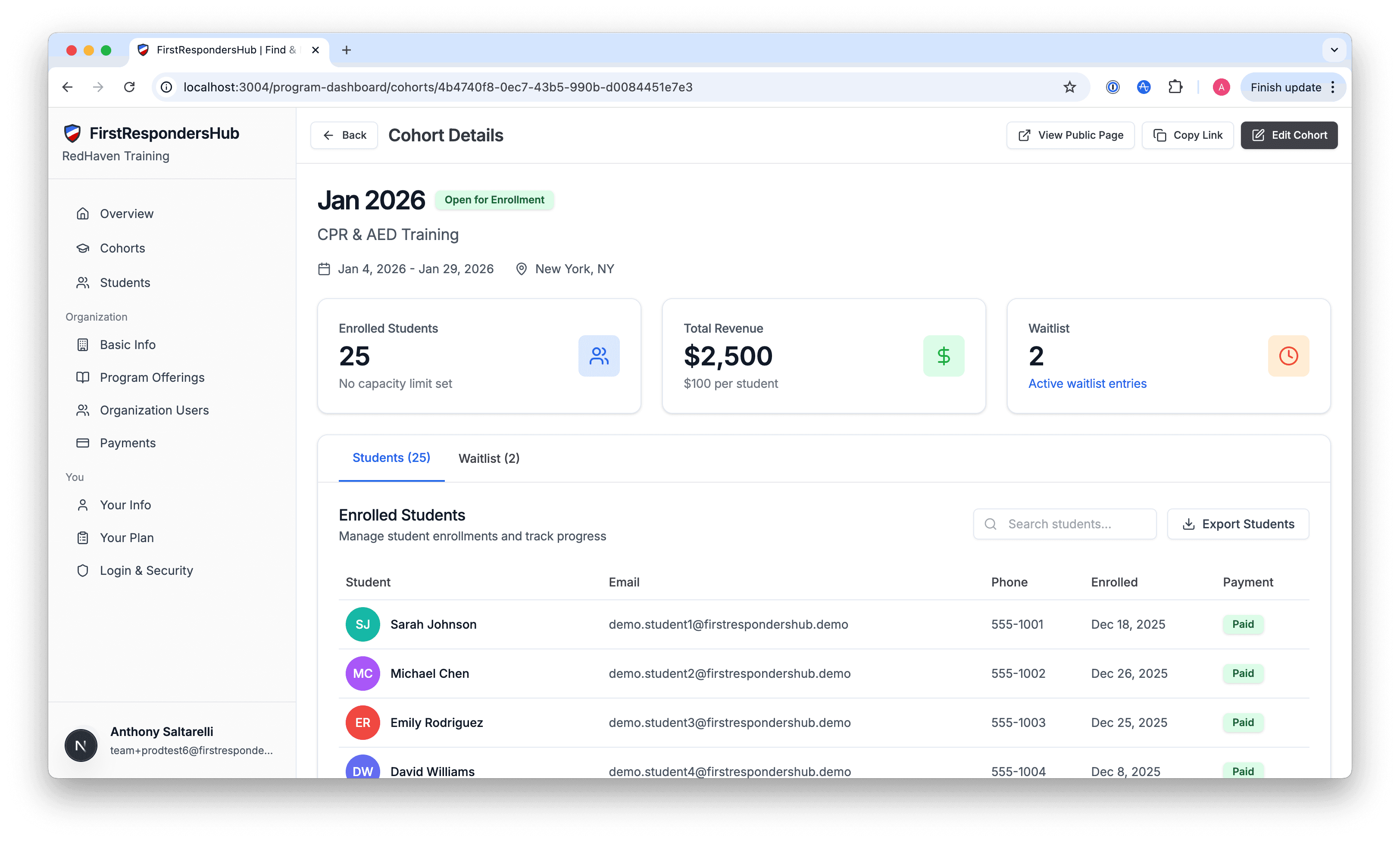Click the blue people icon on Enrolled Students card
This screenshot has height=842, width=1400.
pyautogui.click(x=599, y=356)
